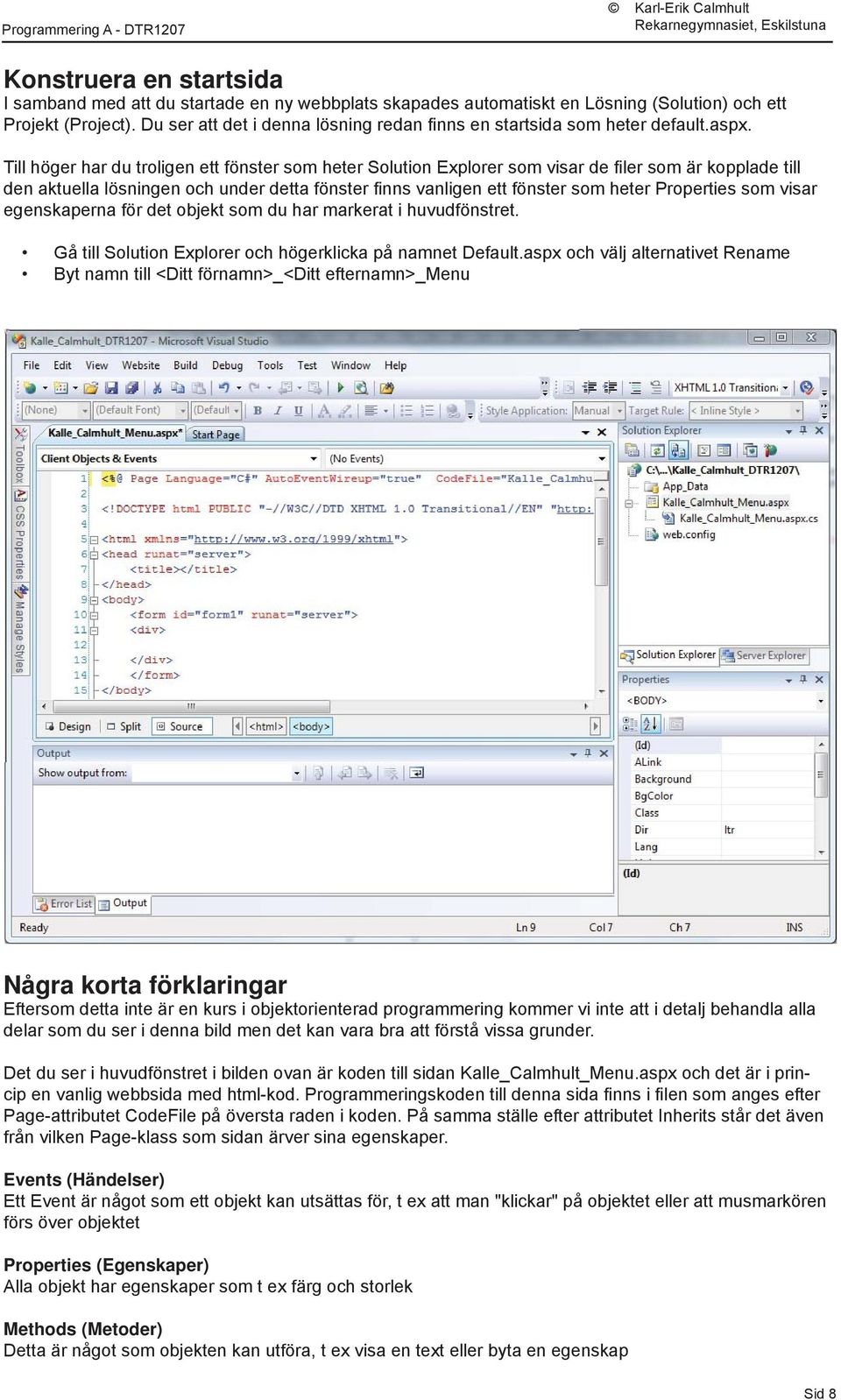Click the Save All toolbar icon
Screen dimensions: 841x1400
(x=131, y=387)
